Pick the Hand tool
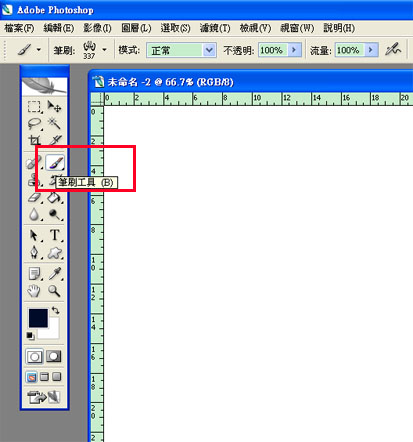Image resolution: width=413 pixels, height=442 pixels. click(x=34, y=291)
